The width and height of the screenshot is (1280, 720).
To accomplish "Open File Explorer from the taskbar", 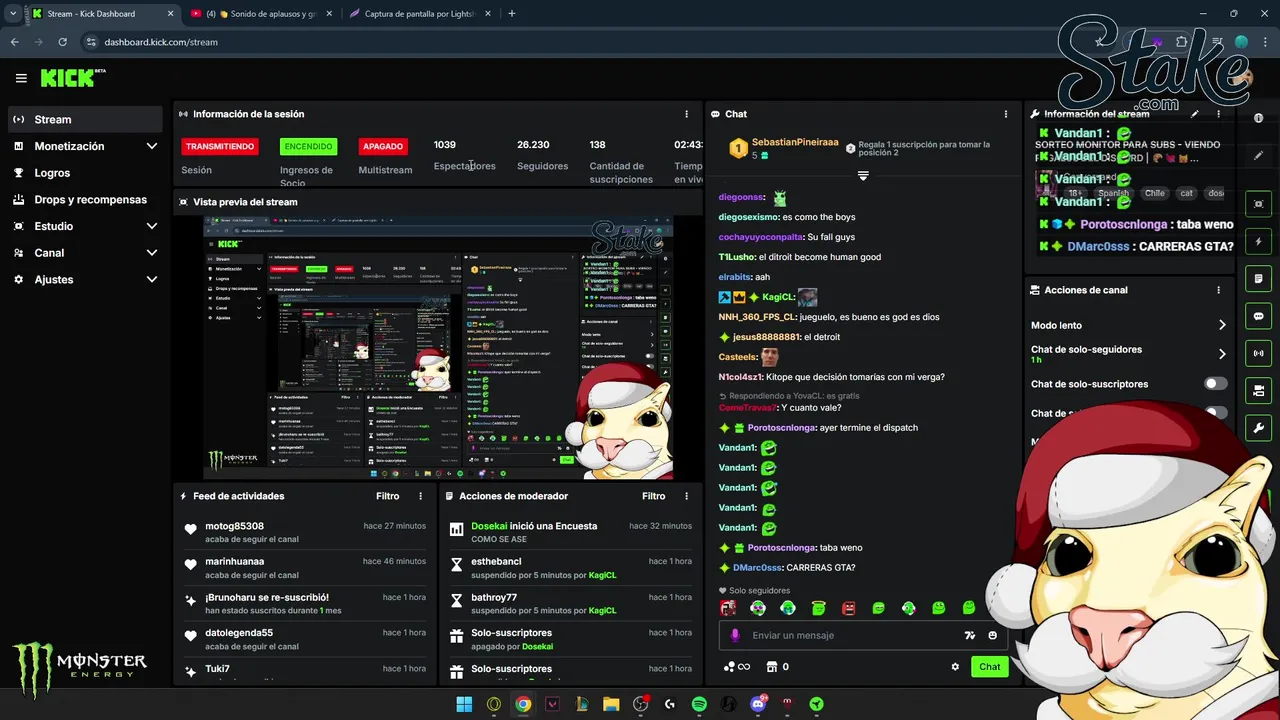I will pos(611,704).
